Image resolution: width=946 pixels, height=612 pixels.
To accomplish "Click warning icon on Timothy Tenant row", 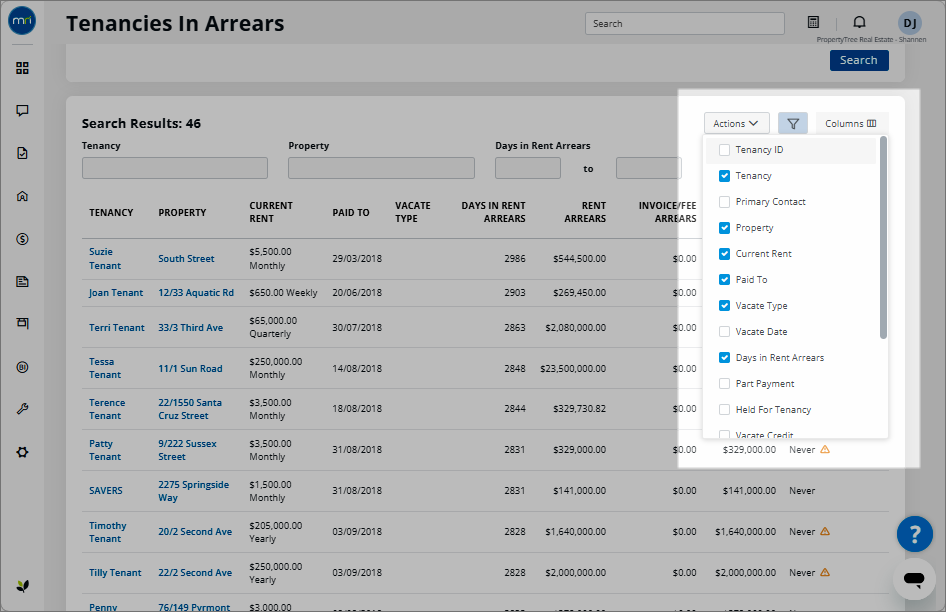I will click(825, 531).
